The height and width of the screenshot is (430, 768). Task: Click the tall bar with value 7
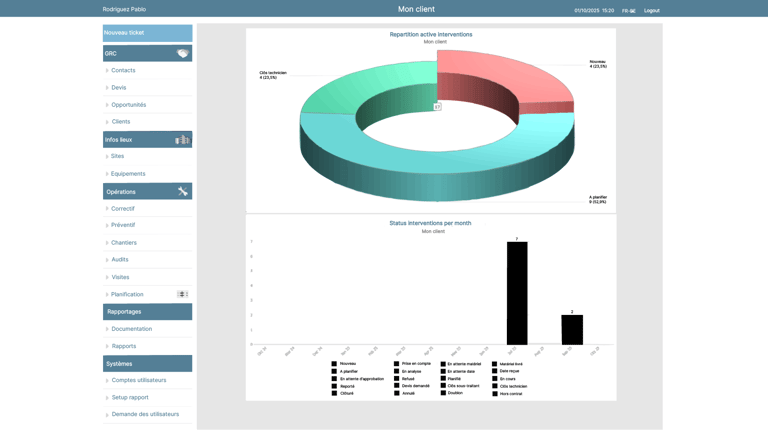517,293
